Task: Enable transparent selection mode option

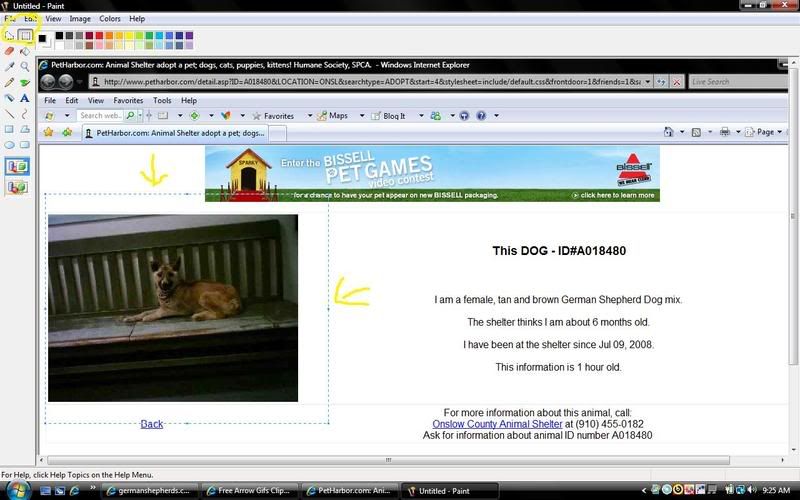Action: (17, 187)
